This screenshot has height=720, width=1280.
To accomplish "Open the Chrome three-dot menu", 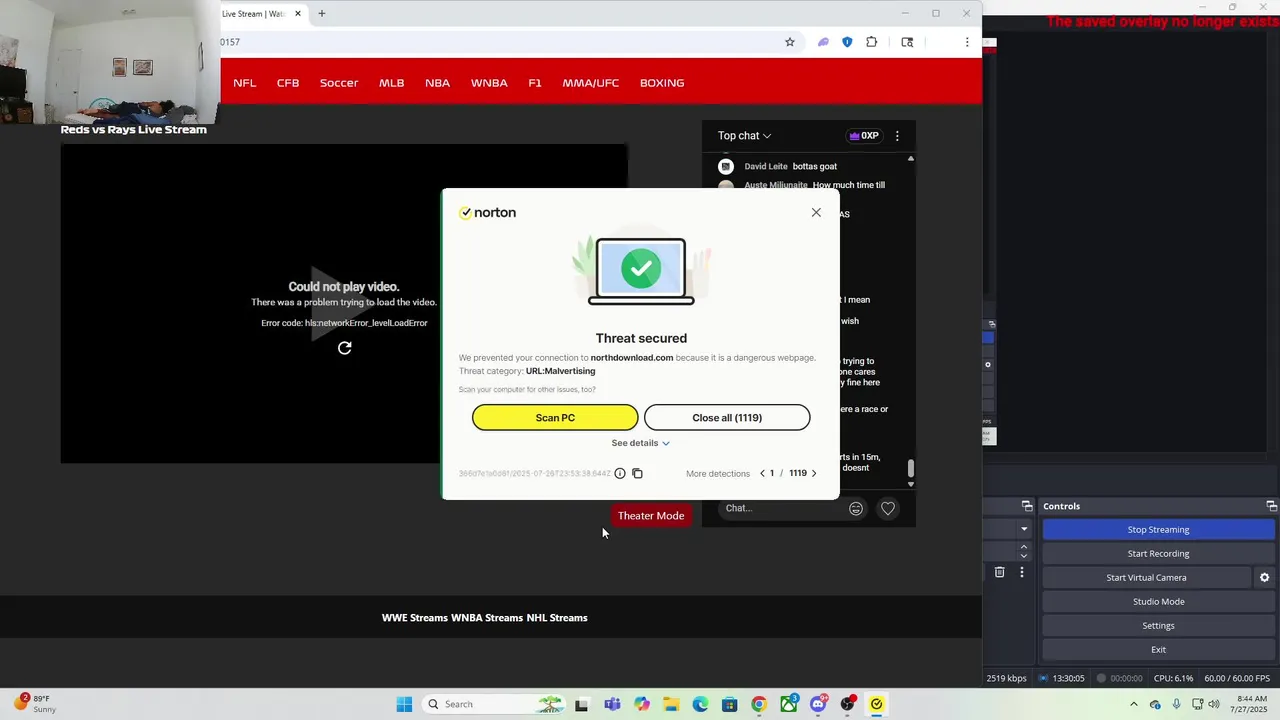I will tap(967, 42).
